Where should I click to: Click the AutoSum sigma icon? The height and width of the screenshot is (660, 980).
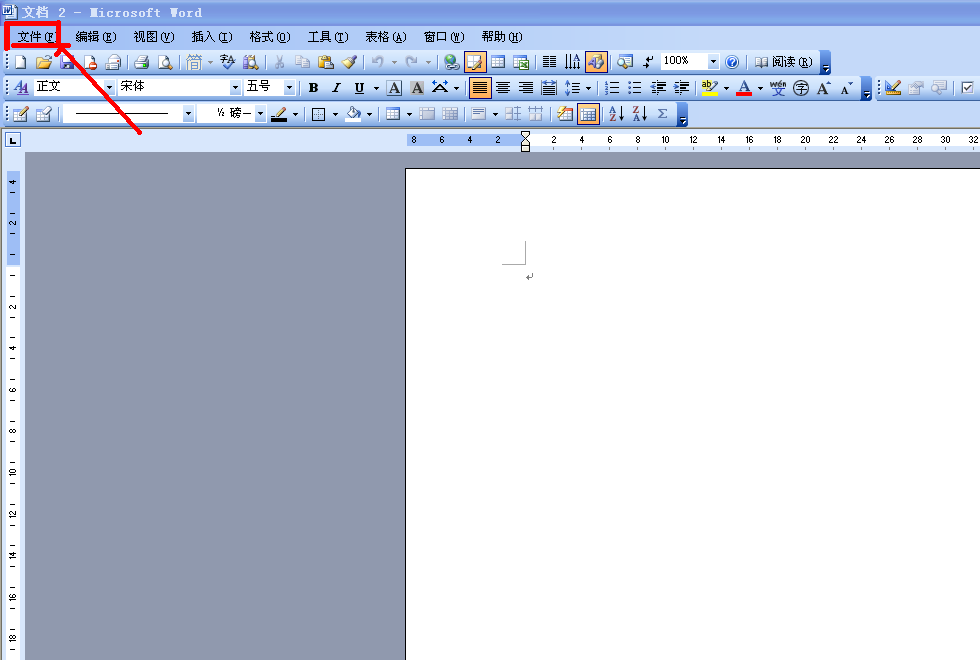tap(662, 114)
